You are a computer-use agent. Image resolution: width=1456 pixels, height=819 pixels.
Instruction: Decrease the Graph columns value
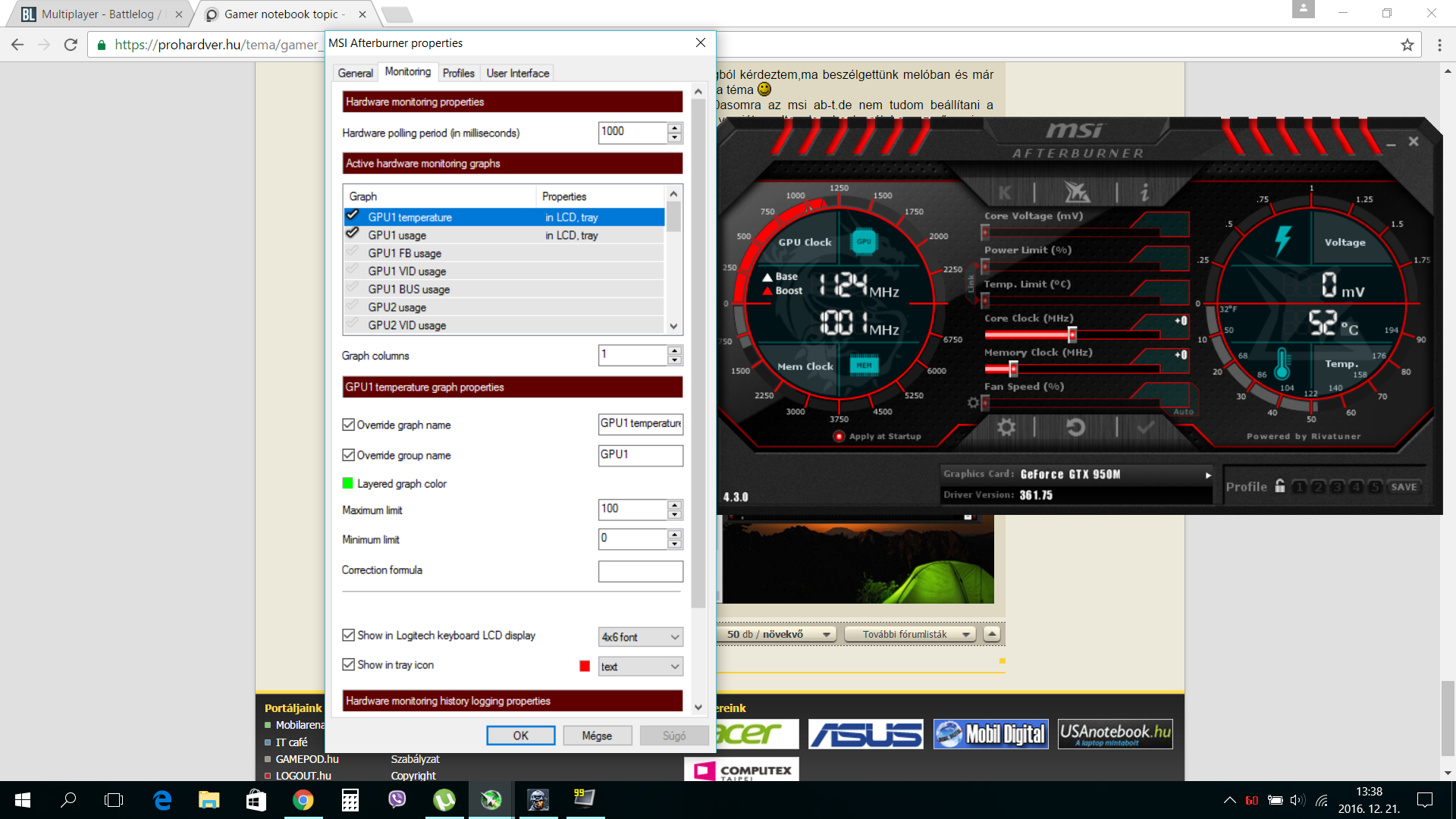click(x=674, y=359)
